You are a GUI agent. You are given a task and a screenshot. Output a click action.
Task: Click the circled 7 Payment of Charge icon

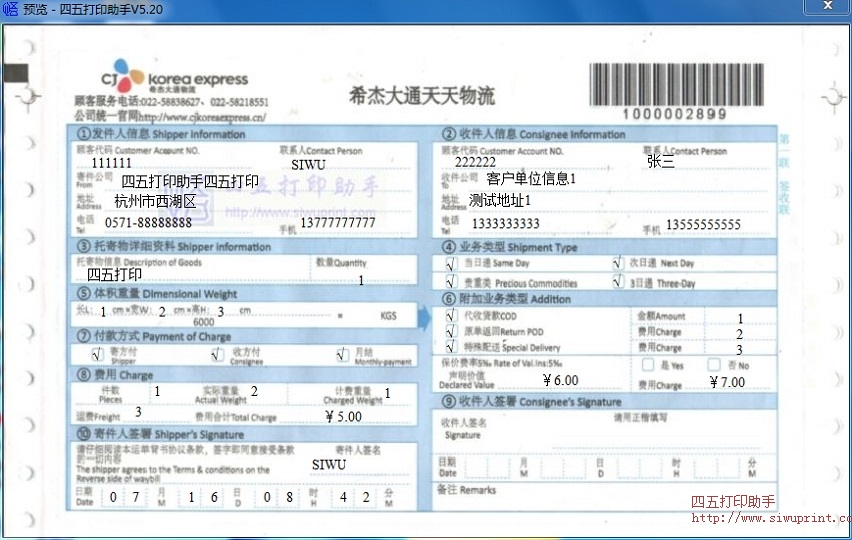(83, 335)
